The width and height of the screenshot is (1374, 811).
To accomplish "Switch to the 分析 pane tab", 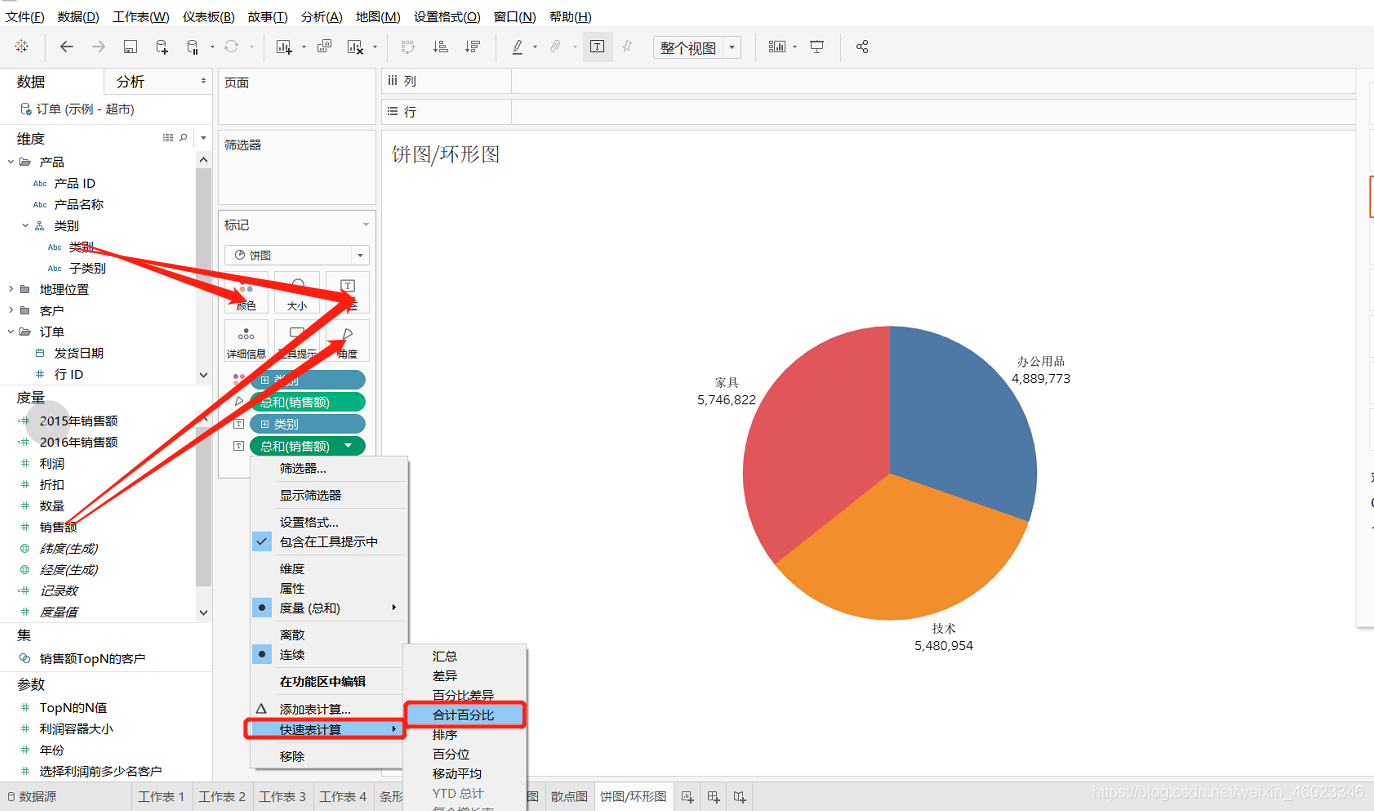I will pyautogui.click(x=157, y=81).
